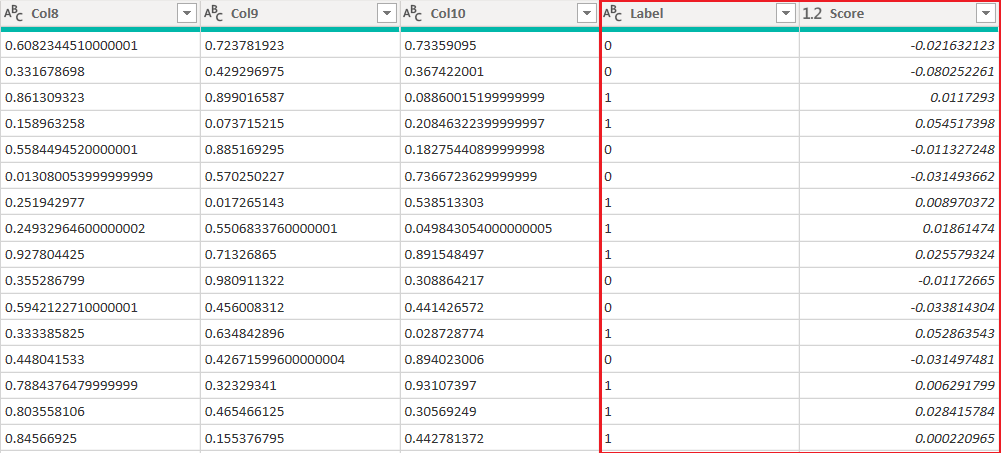Viewport: 1001px width, 453px height.
Task: Select the Score column header name
Action: pyautogui.click(x=847, y=14)
